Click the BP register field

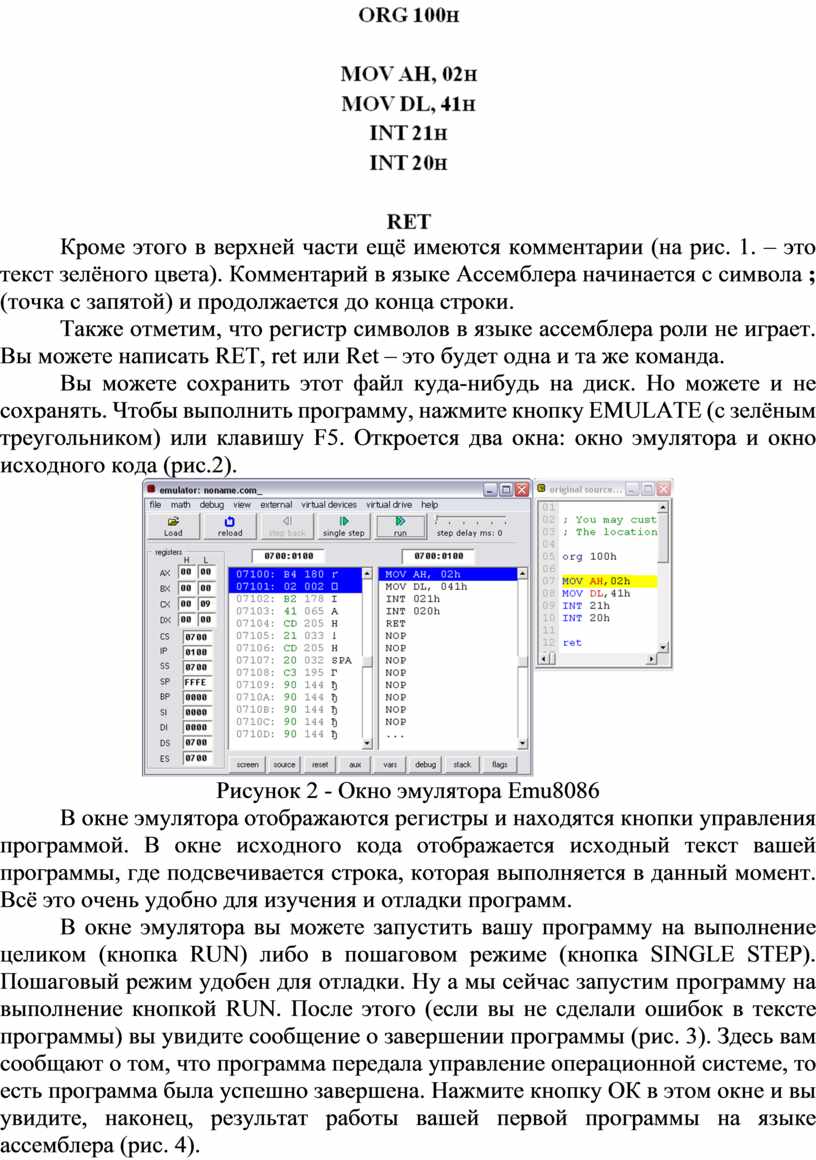point(197,697)
